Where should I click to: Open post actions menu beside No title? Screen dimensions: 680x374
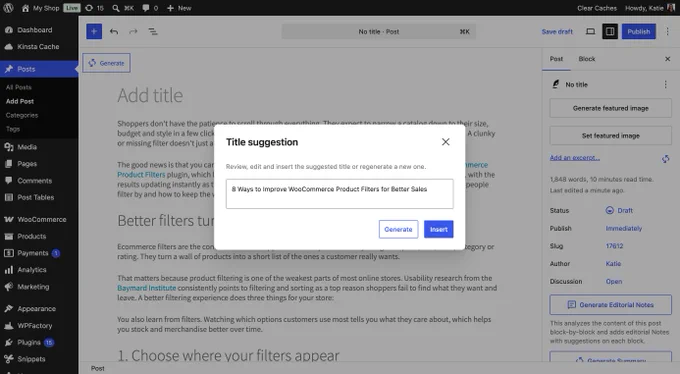coord(665,85)
